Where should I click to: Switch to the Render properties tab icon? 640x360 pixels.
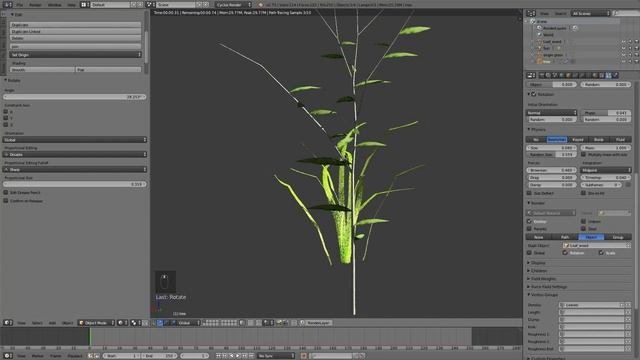coord(541,75)
